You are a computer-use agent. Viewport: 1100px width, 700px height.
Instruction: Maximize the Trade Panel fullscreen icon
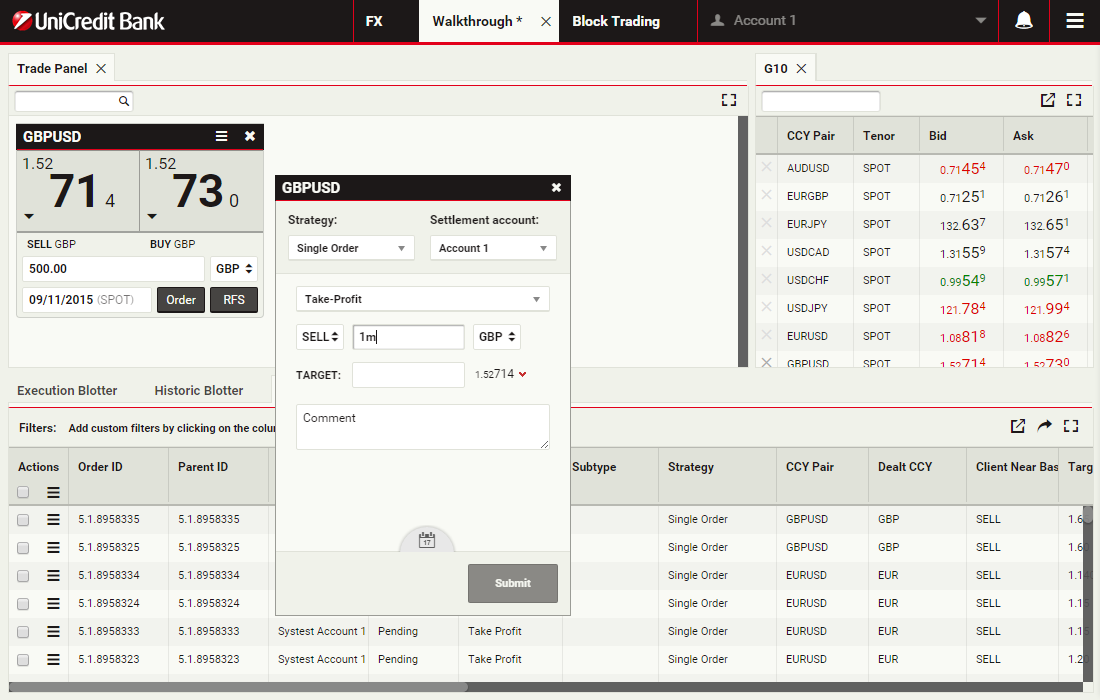[x=728, y=100]
